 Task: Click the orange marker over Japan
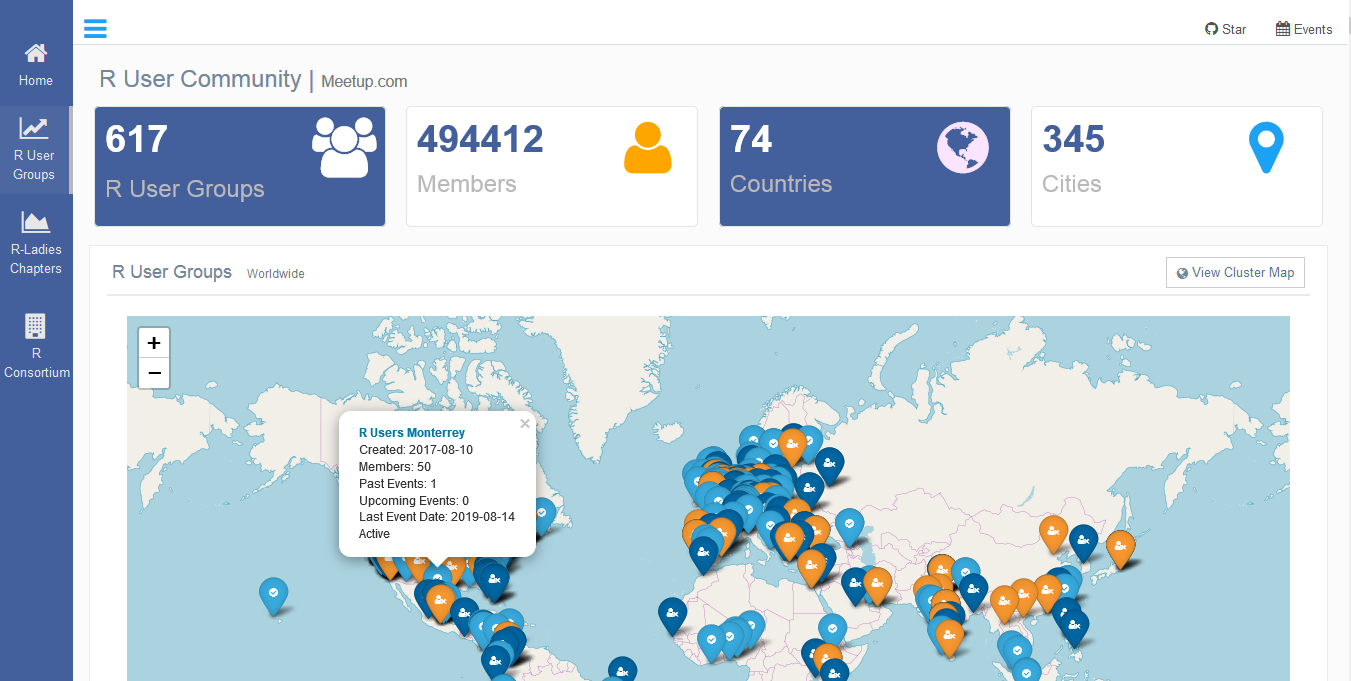1120,548
